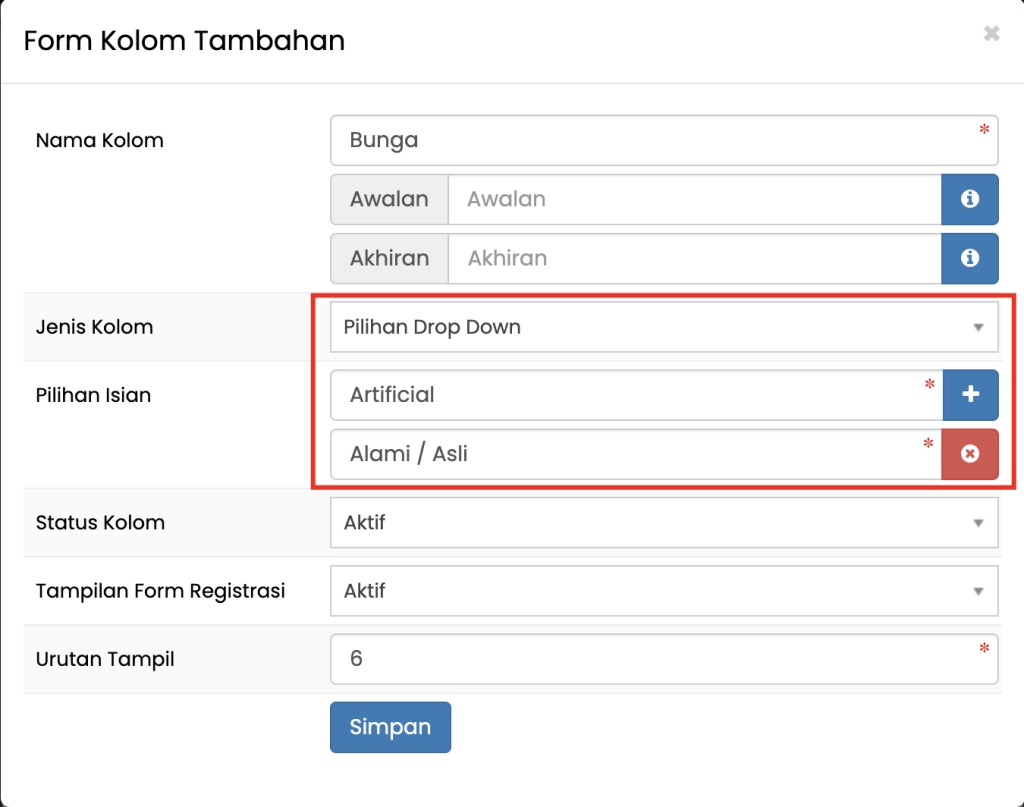Viewport: 1024px width, 807px height.
Task: Click the Form Kolom Tambahan title
Action: click(x=184, y=41)
